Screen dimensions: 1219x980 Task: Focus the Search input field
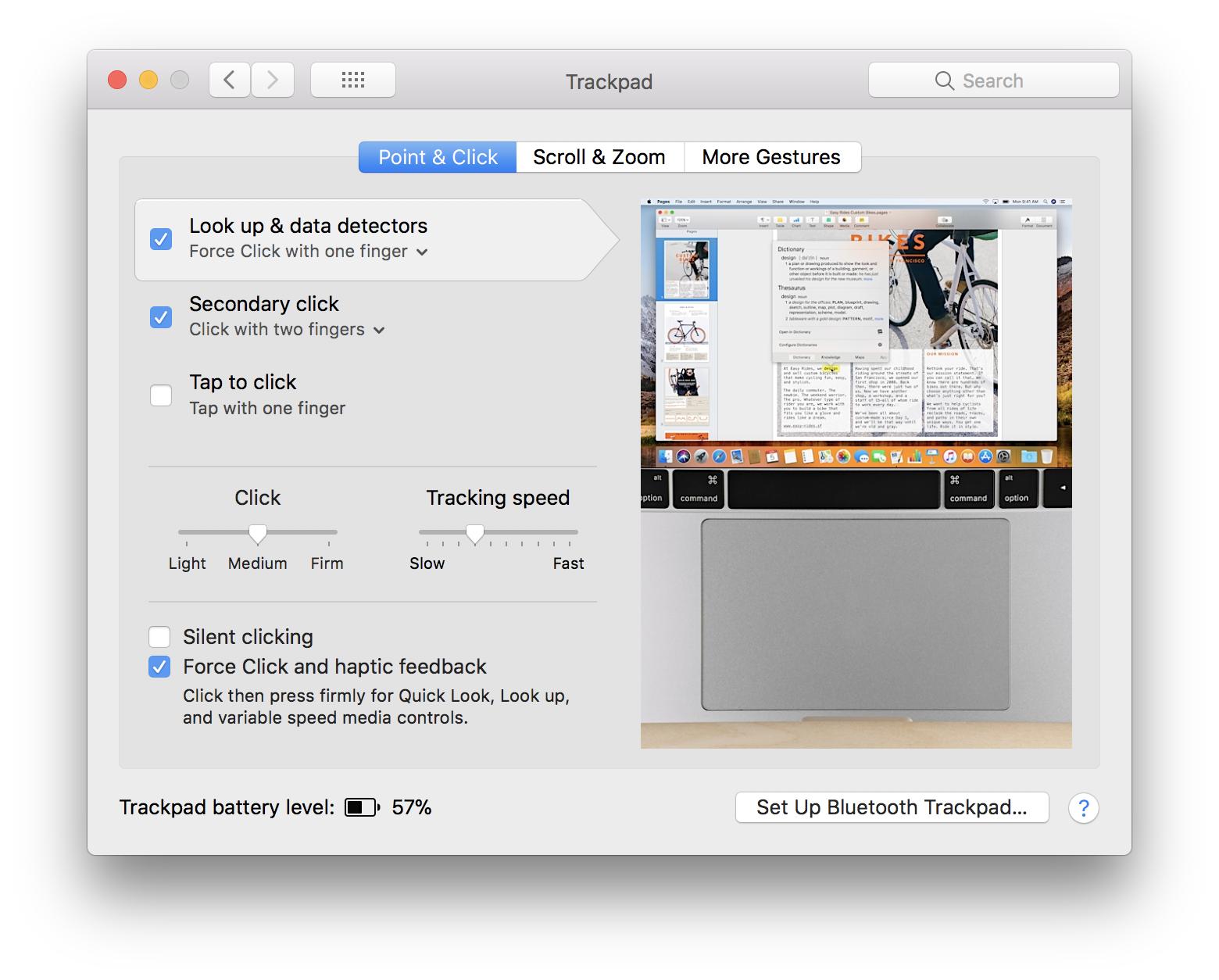click(x=994, y=80)
